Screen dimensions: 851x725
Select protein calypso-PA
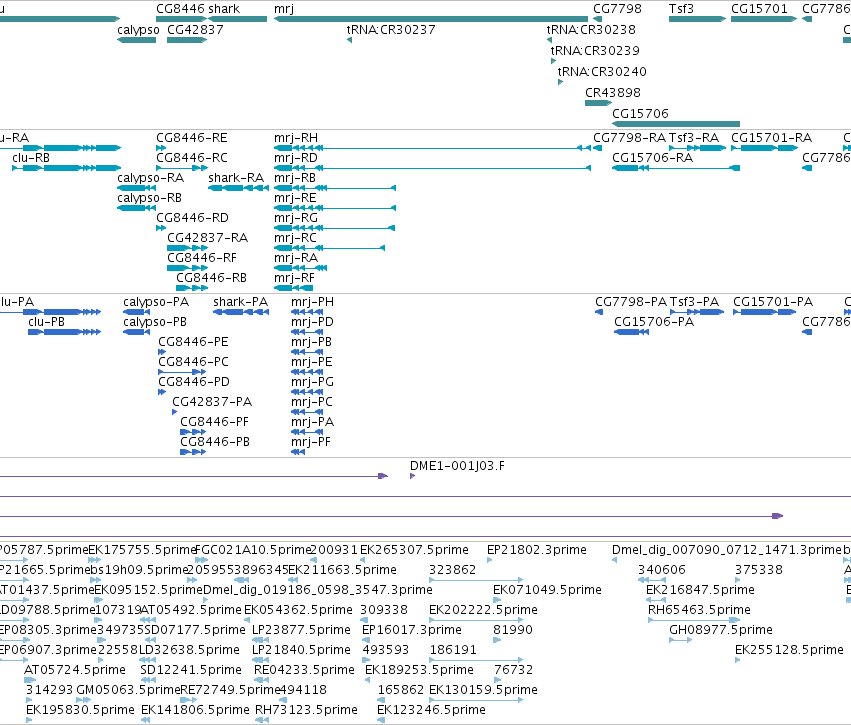pyautogui.click(x=136, y=311)
